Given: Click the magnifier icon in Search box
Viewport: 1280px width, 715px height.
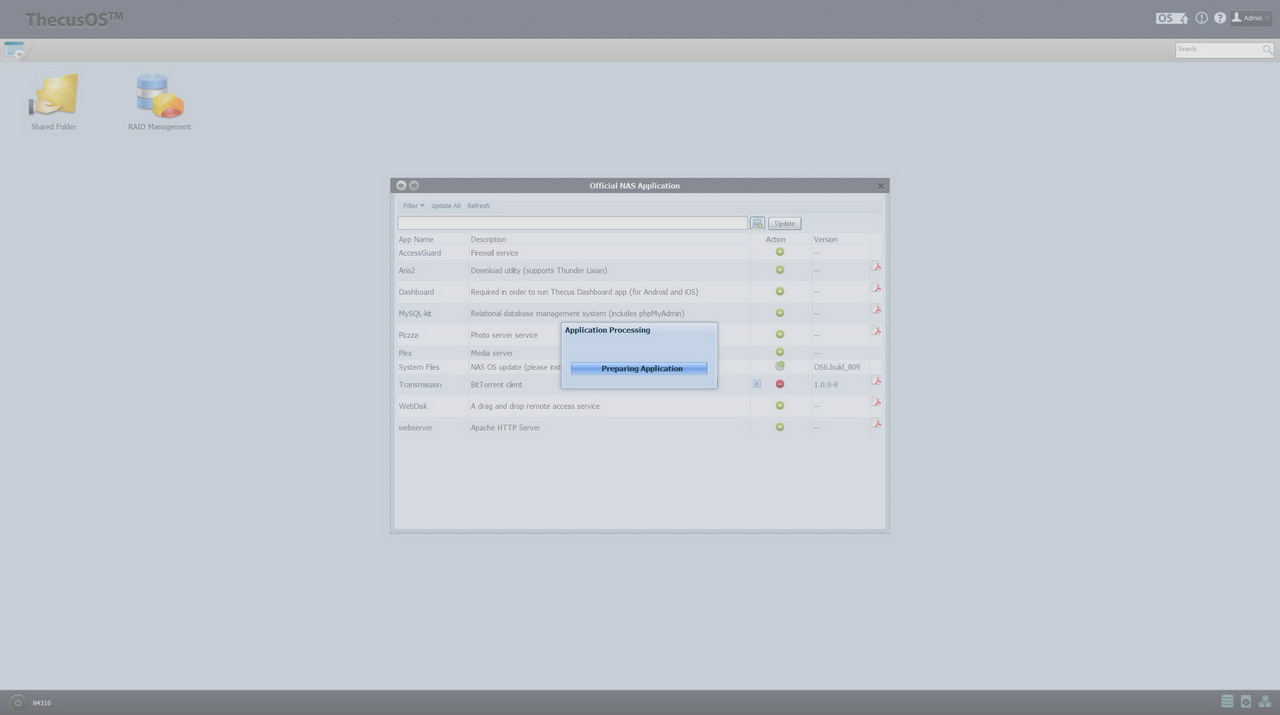Looking at the screenshot, I should click(x=1267, y=49).
